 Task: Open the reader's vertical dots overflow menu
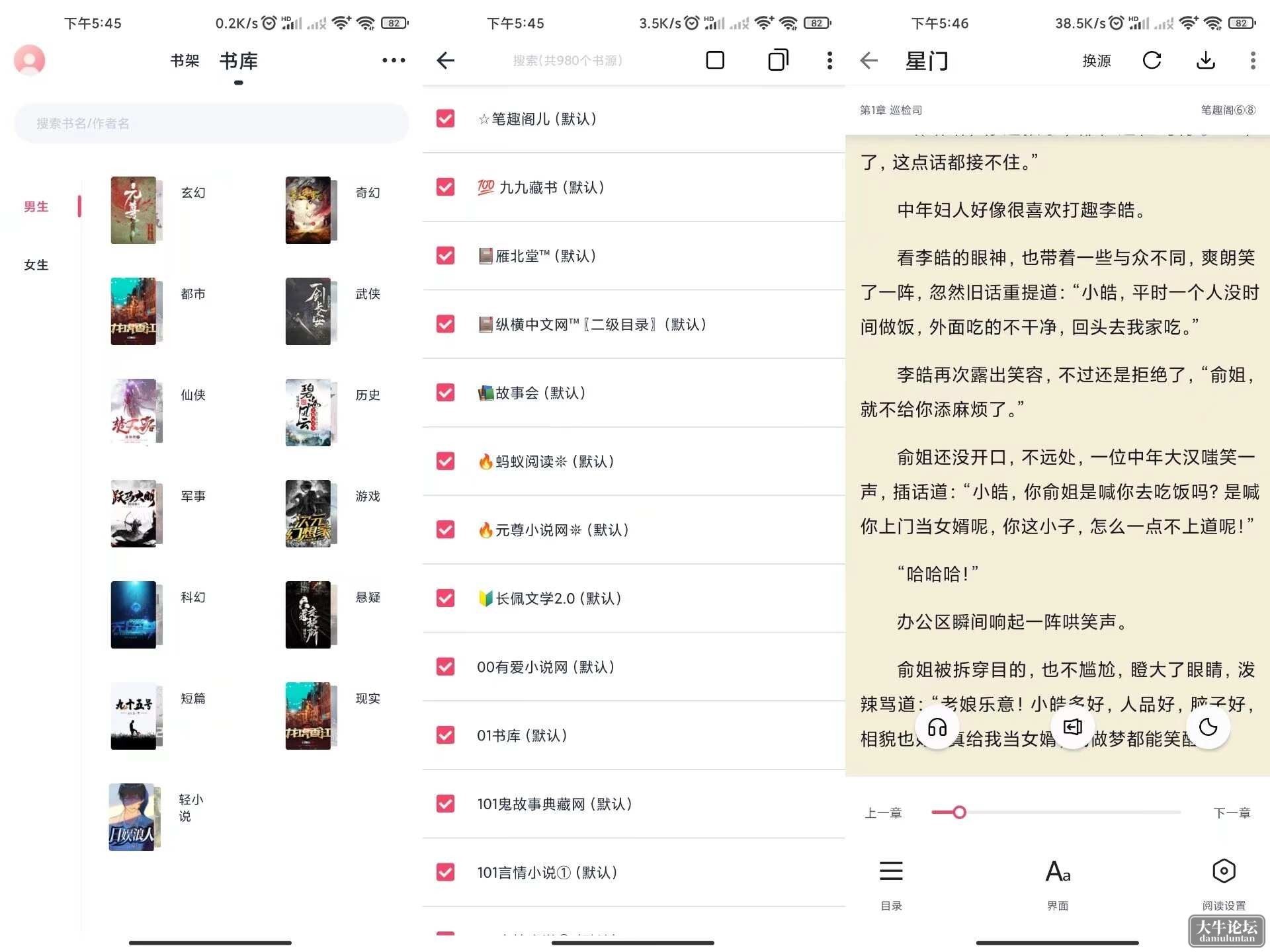[x=1252, y=60]
